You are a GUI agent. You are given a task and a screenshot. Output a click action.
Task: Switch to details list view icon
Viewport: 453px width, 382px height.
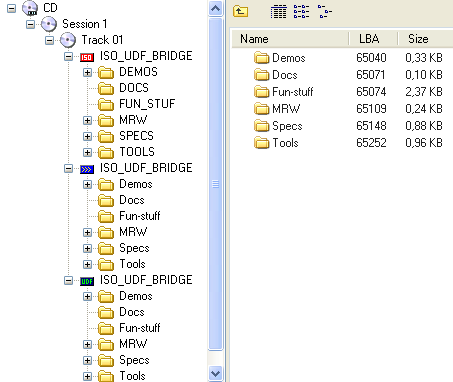pos(278,12)
